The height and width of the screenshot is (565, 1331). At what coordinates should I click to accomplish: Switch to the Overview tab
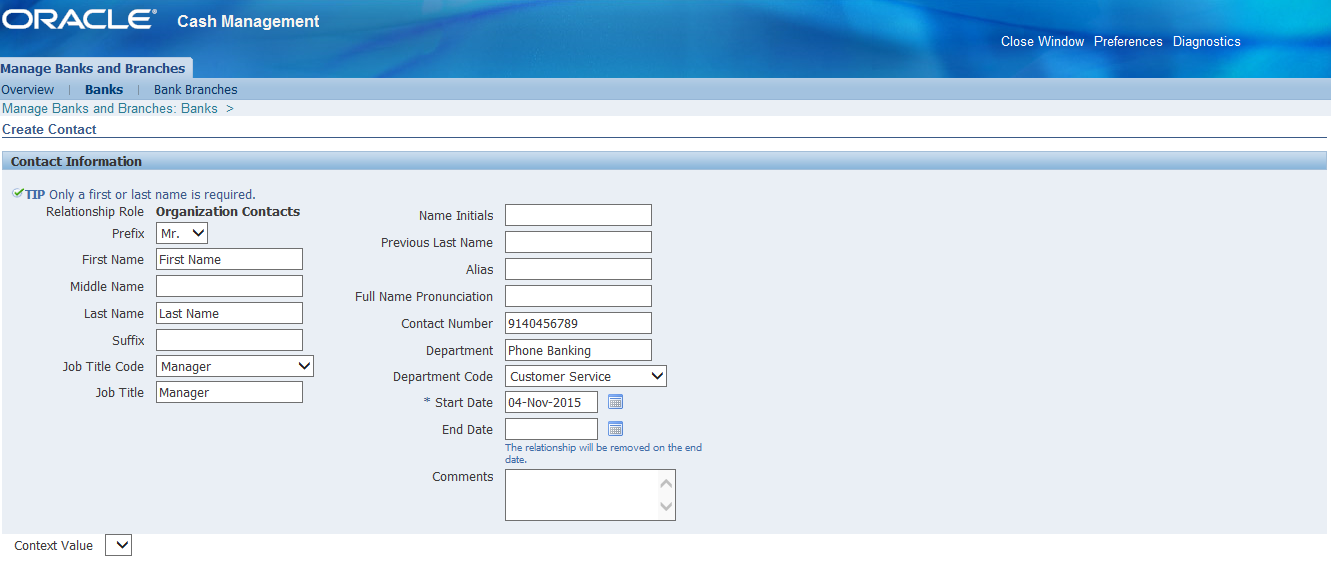(28, 90)
